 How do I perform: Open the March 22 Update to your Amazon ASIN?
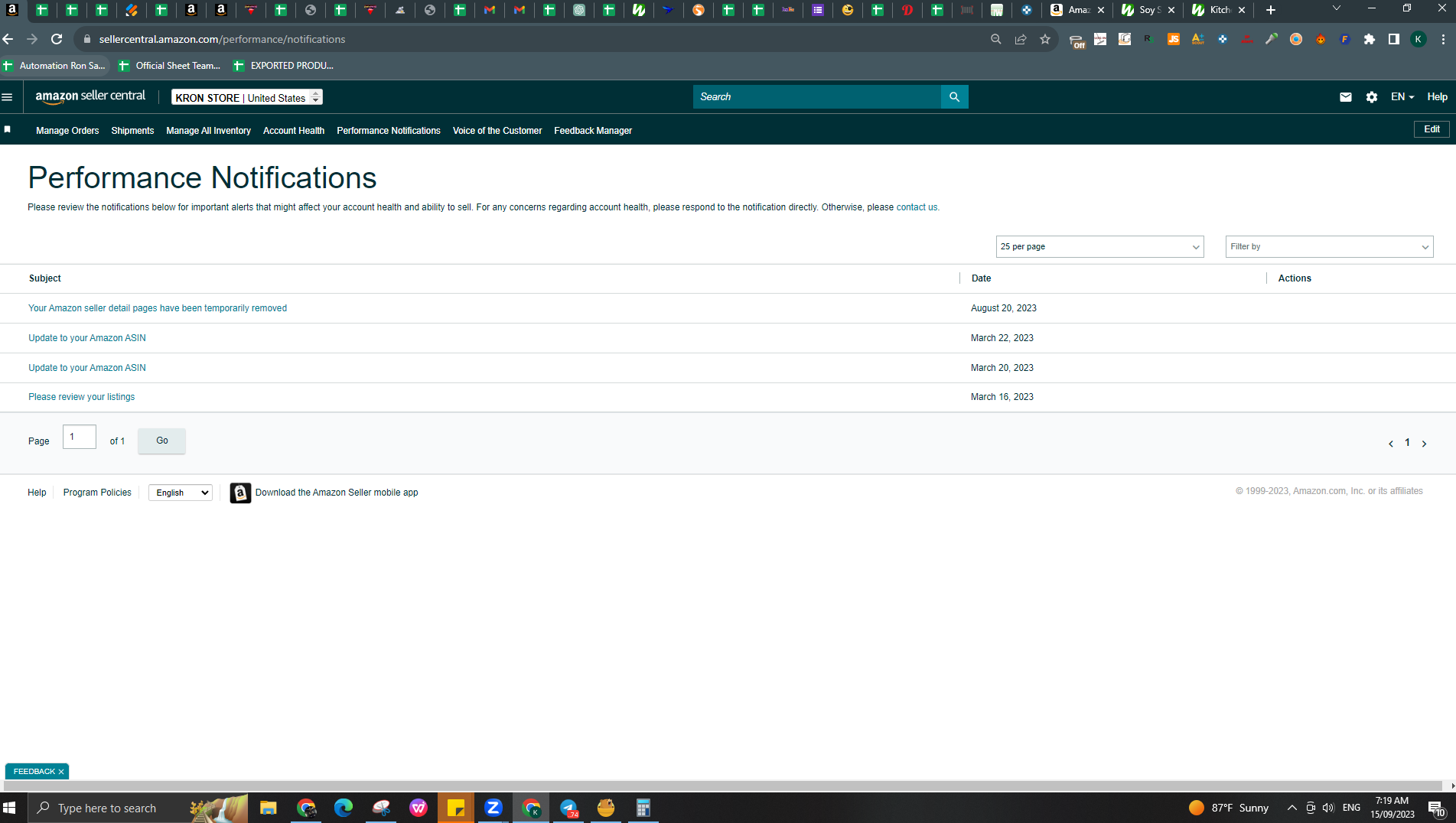pos(87,338)
